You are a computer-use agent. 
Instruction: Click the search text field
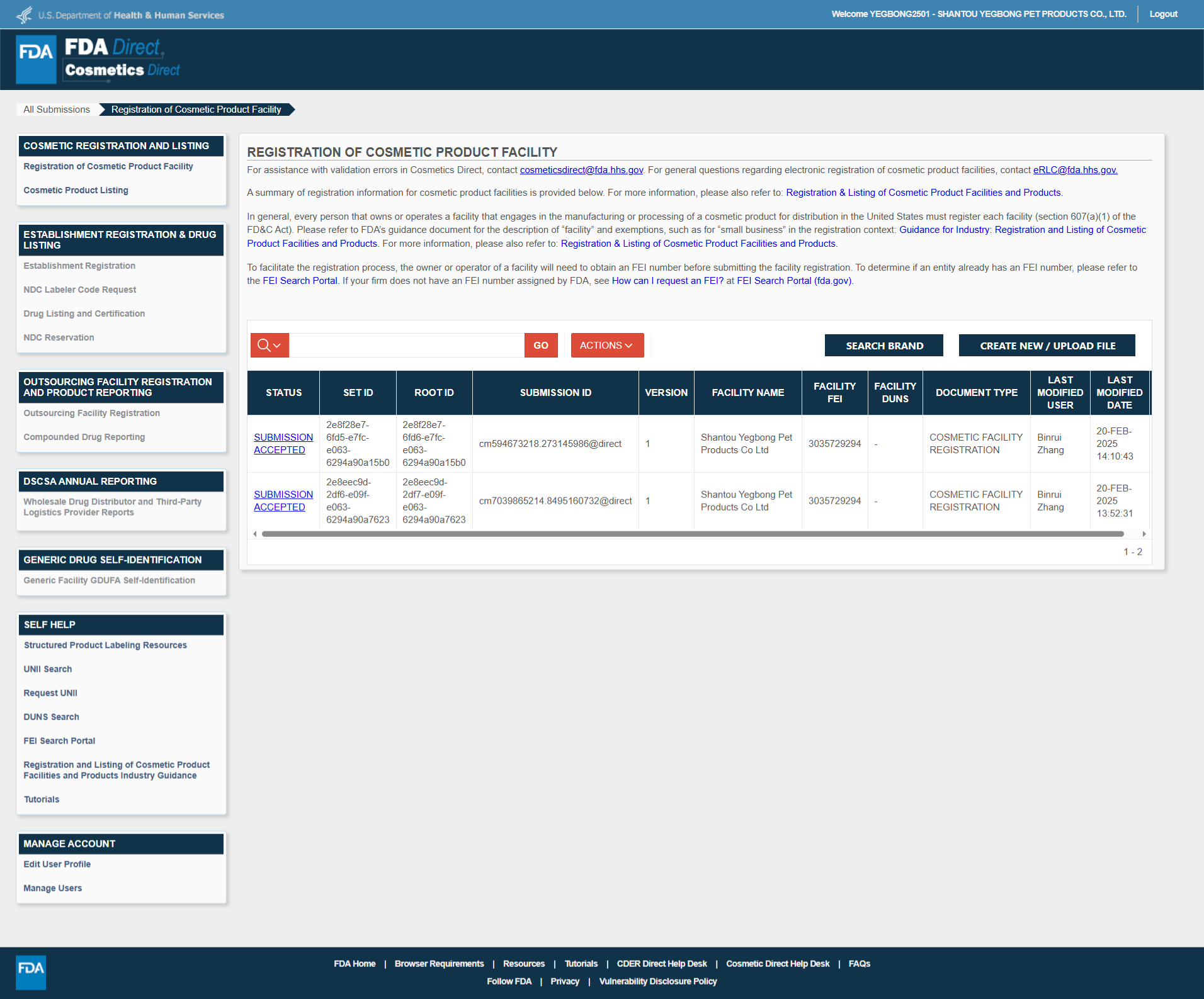point(407,345)
